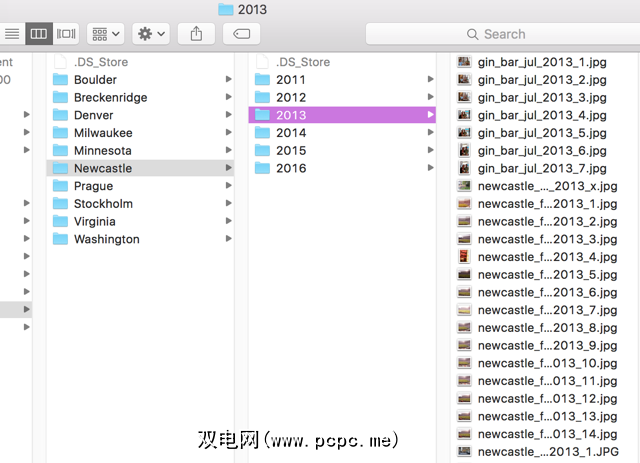Click thumbnail of newcastle_f...2013_4.jpg
640x463 pixels.
[464, 256]
